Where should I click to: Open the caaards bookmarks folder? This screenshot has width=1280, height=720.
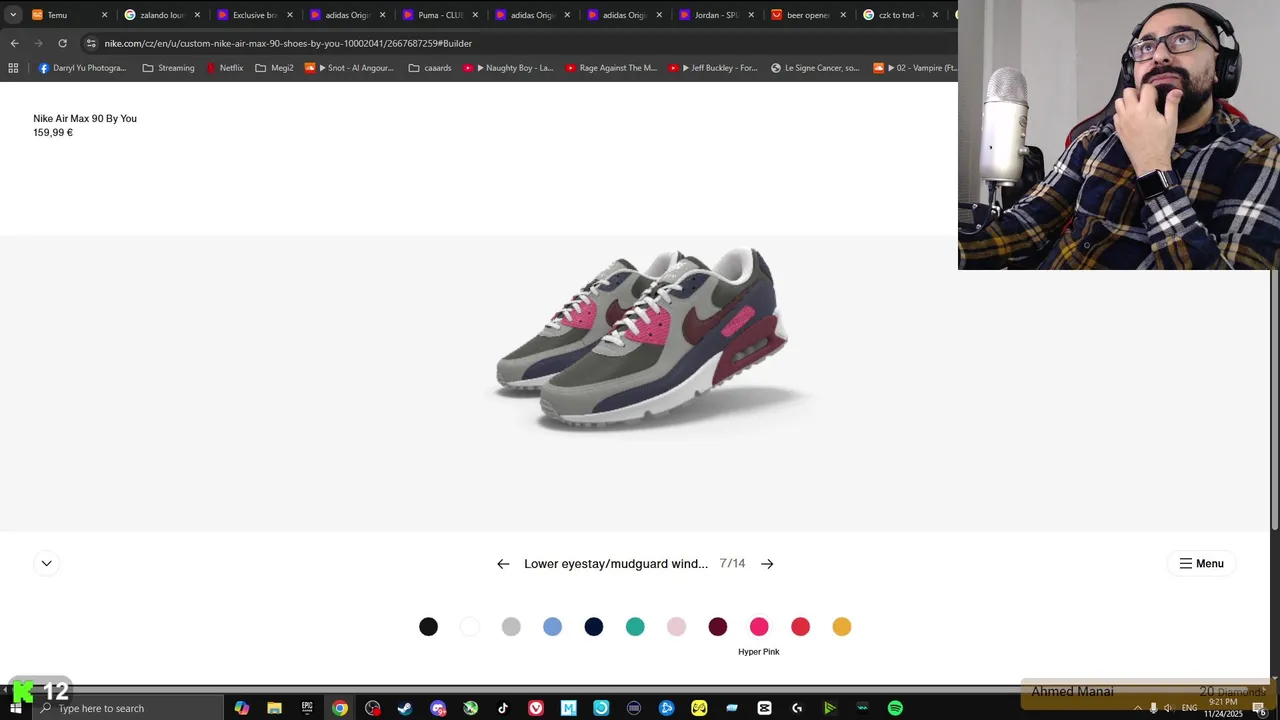(x=430, y=68)
